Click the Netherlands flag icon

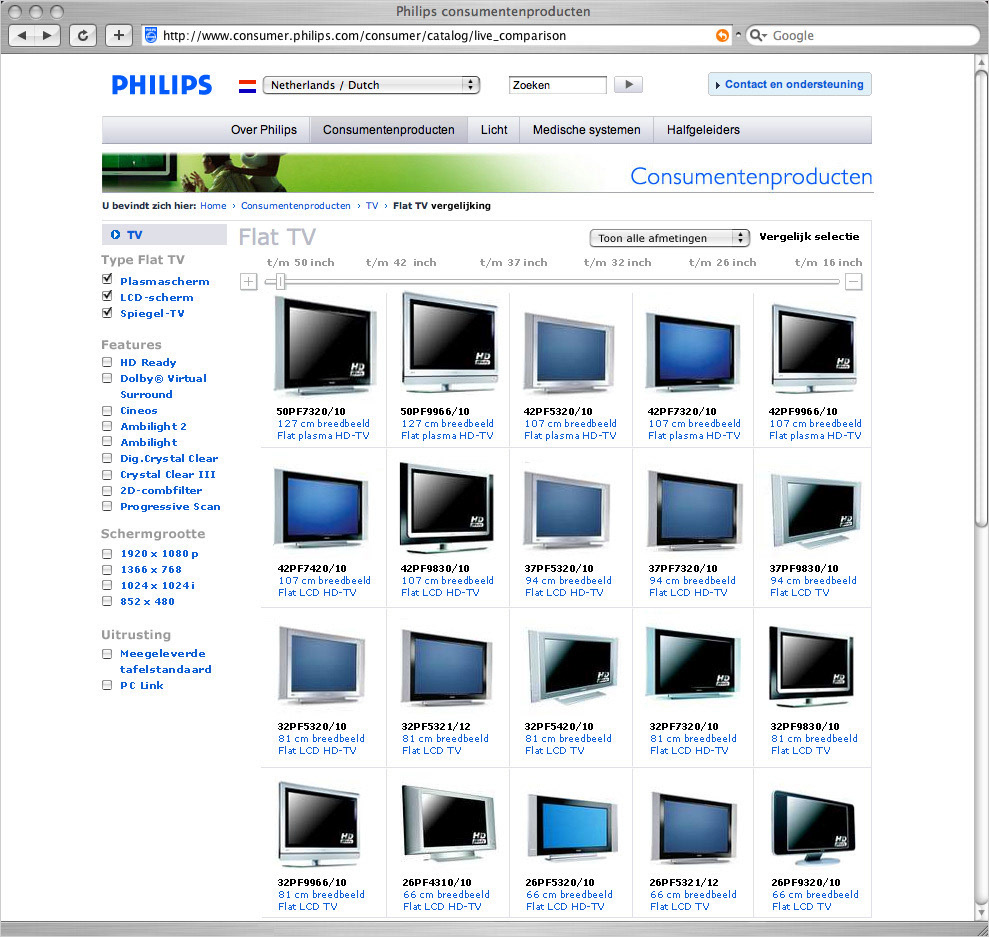(x=247, y=86)
